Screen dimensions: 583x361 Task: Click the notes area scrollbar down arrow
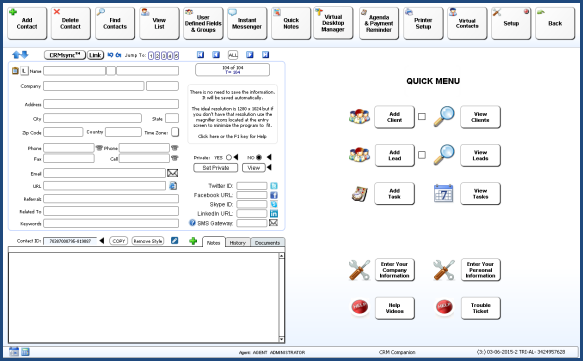tap(281, 339)
